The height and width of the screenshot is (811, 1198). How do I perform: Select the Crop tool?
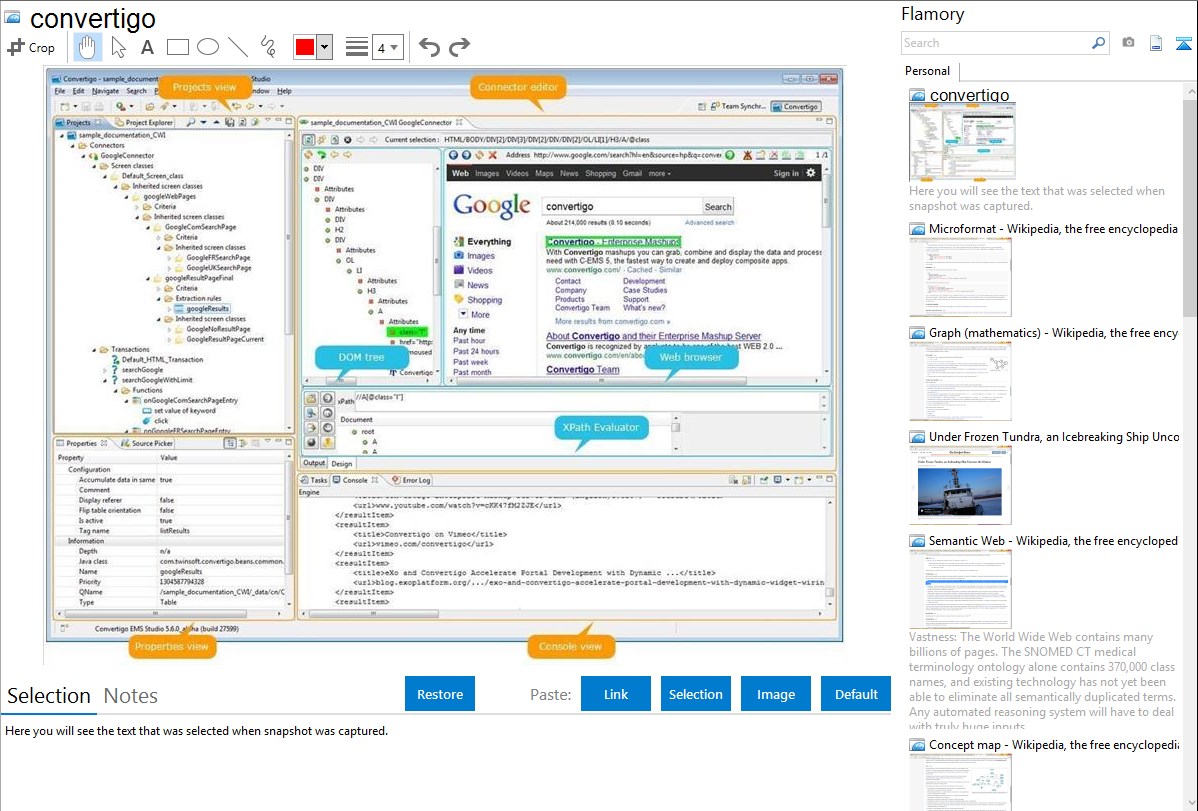pyautogui.click(x=31, y=47)
